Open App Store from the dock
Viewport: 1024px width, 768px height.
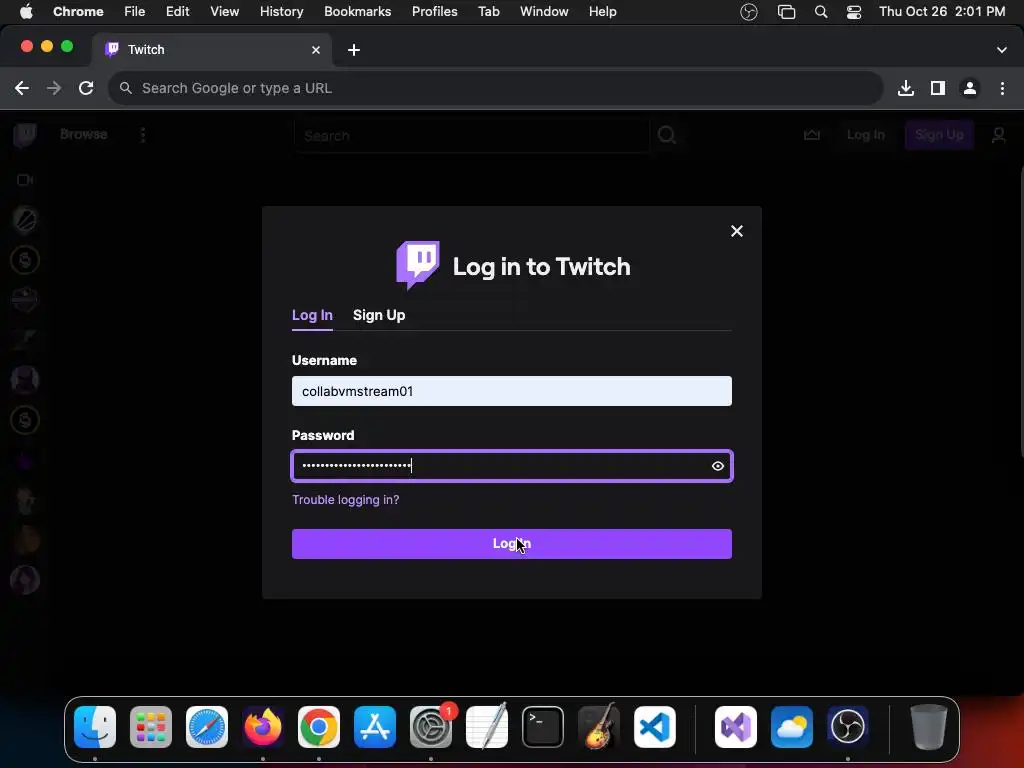(375, 727)
